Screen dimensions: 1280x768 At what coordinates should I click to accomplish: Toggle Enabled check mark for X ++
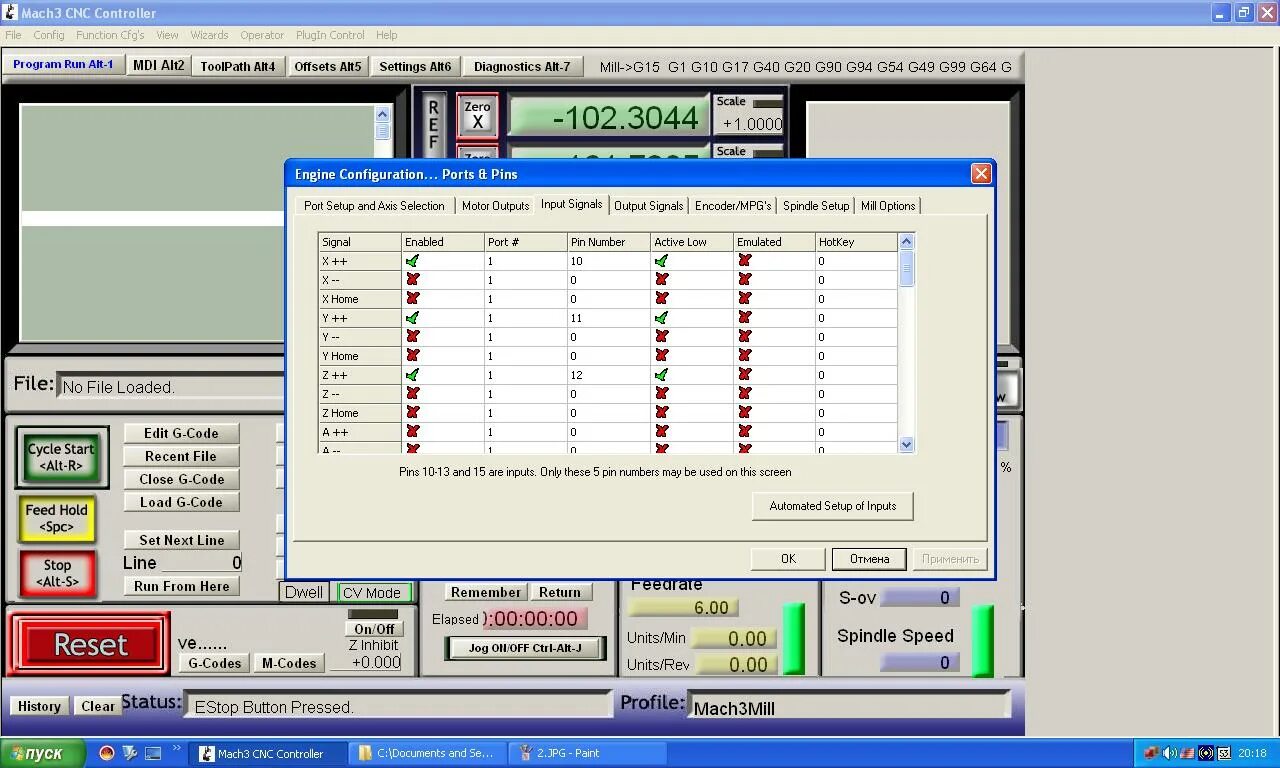coord(412,261)
